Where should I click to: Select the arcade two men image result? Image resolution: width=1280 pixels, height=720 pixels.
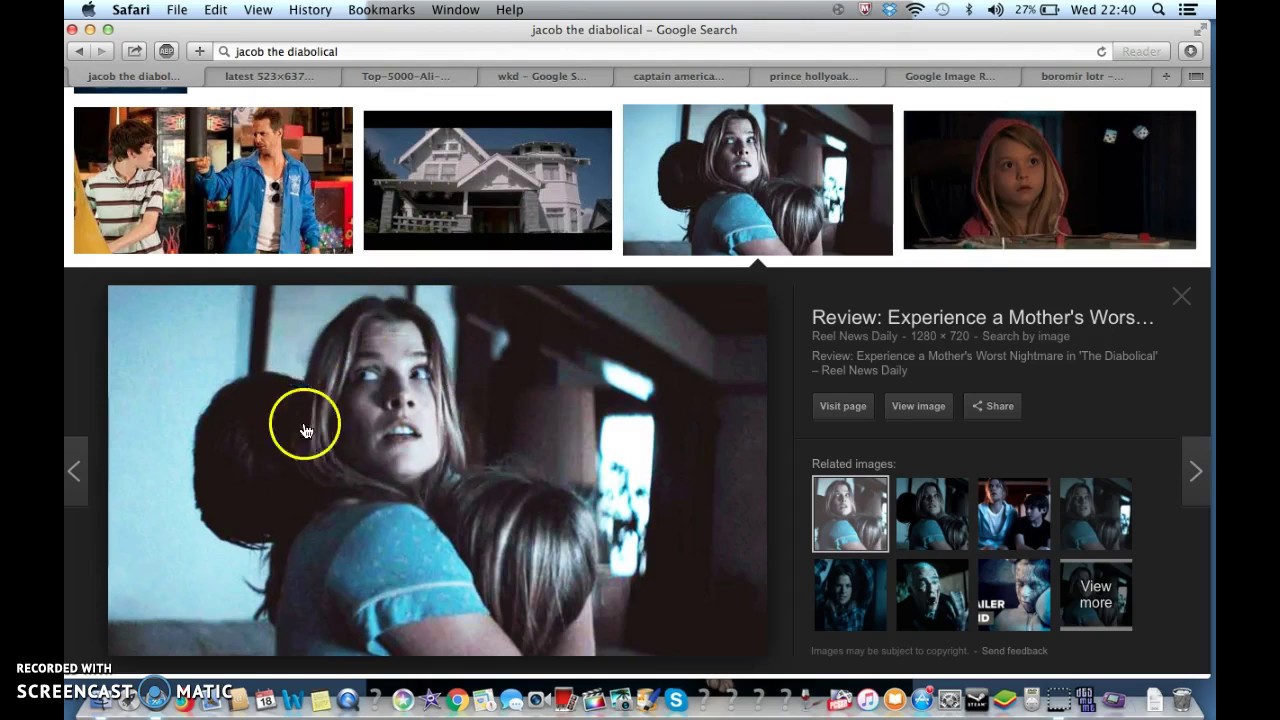click(213, 180)
